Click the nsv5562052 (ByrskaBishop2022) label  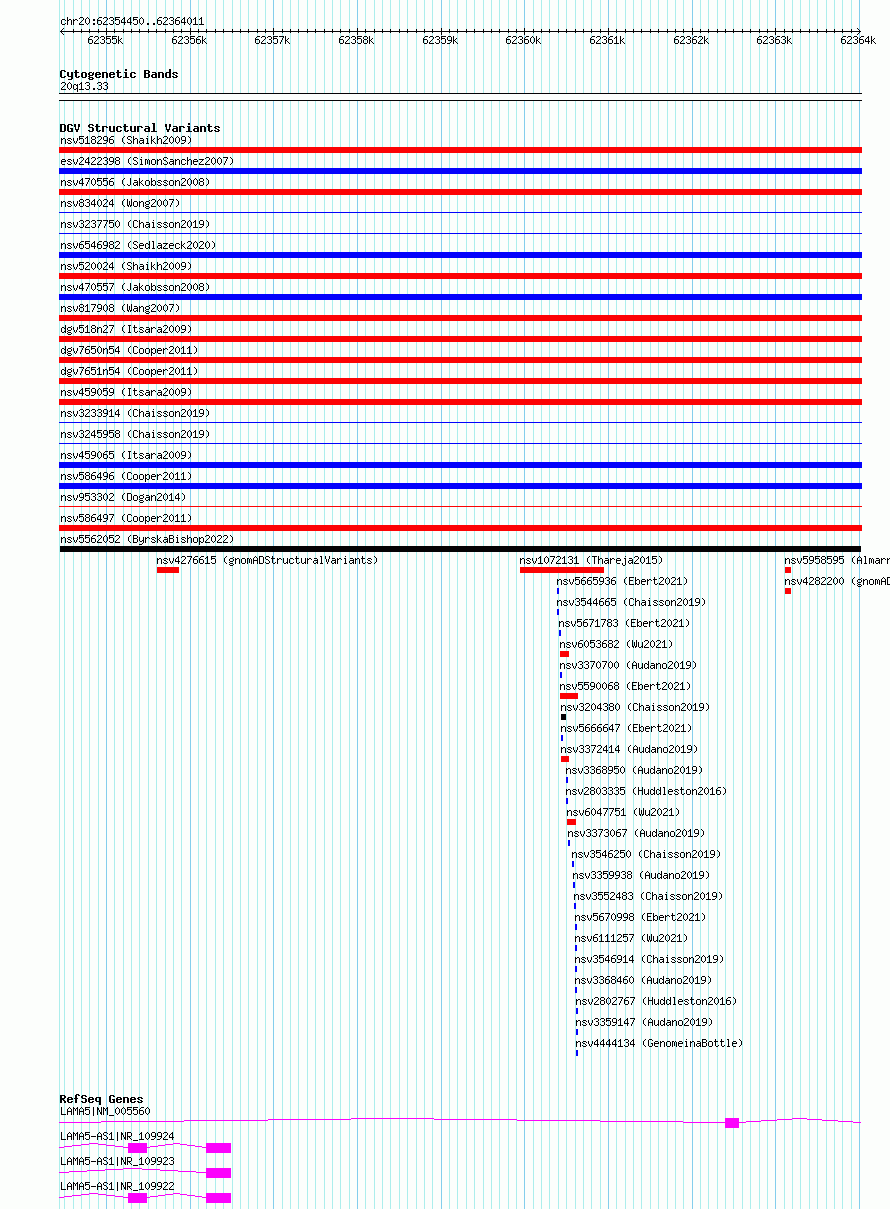(147, 539)
